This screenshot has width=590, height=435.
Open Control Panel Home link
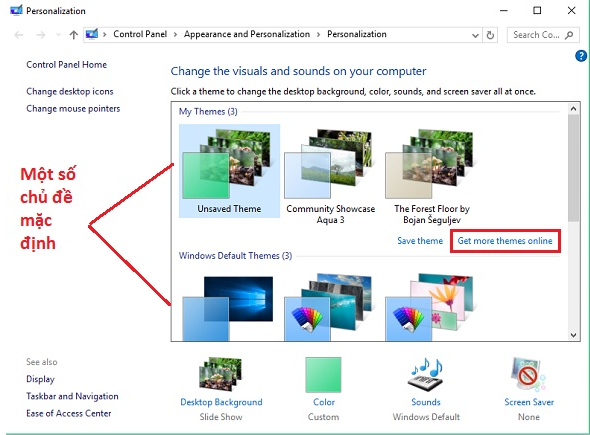pos(67,65)
